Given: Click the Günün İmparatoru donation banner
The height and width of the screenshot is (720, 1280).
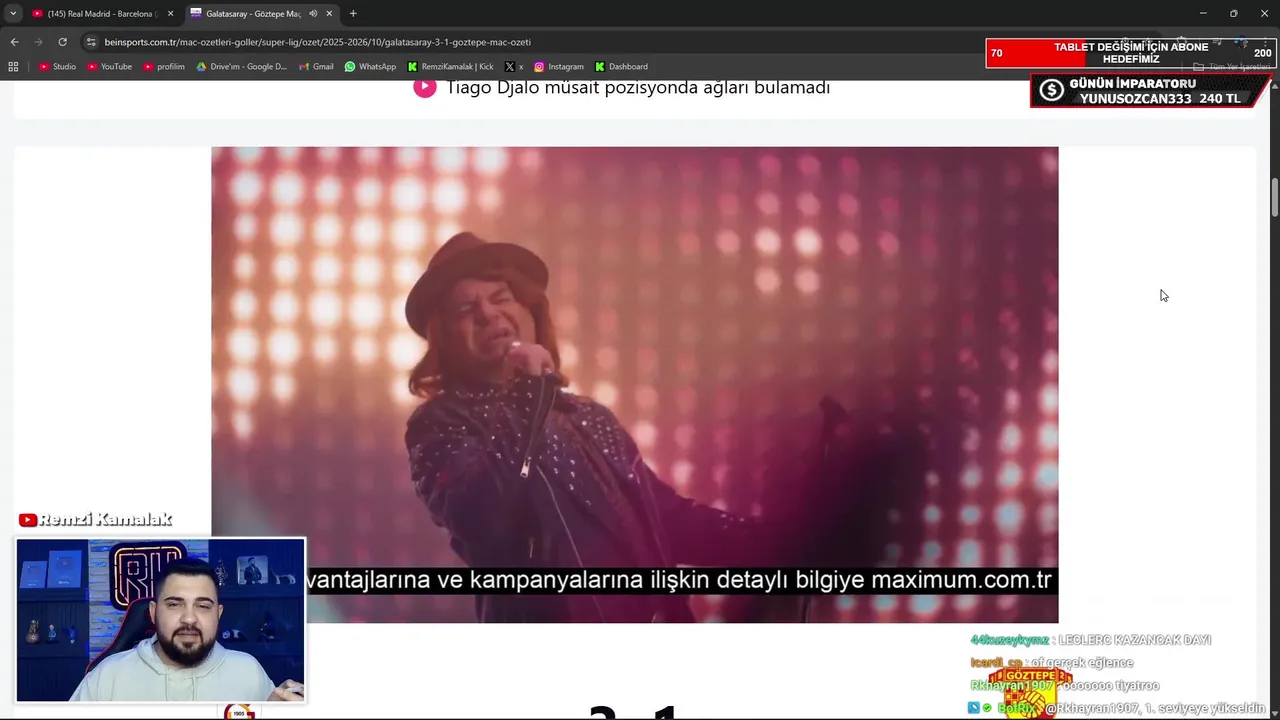Looking at the screenshot, I should click(1151, 91).
